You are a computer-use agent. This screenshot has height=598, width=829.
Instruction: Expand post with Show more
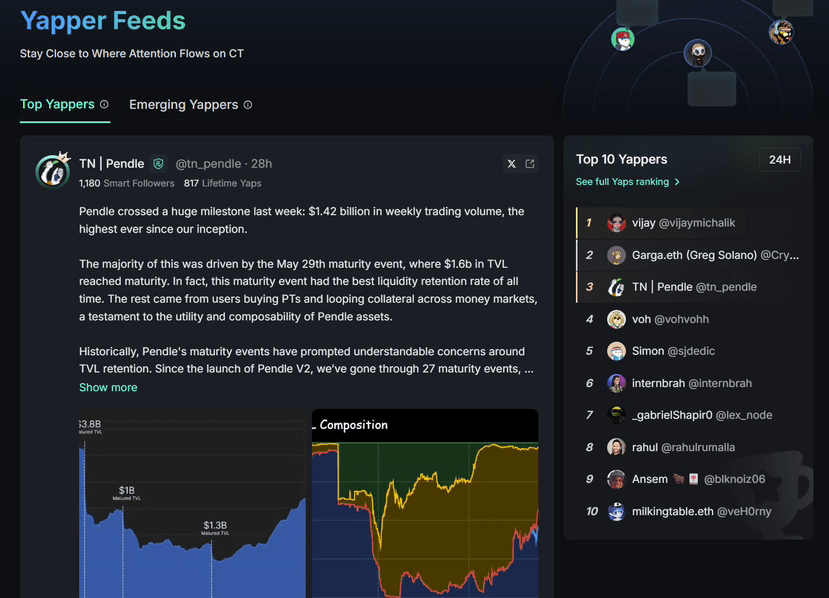click(x=108, y=388)
